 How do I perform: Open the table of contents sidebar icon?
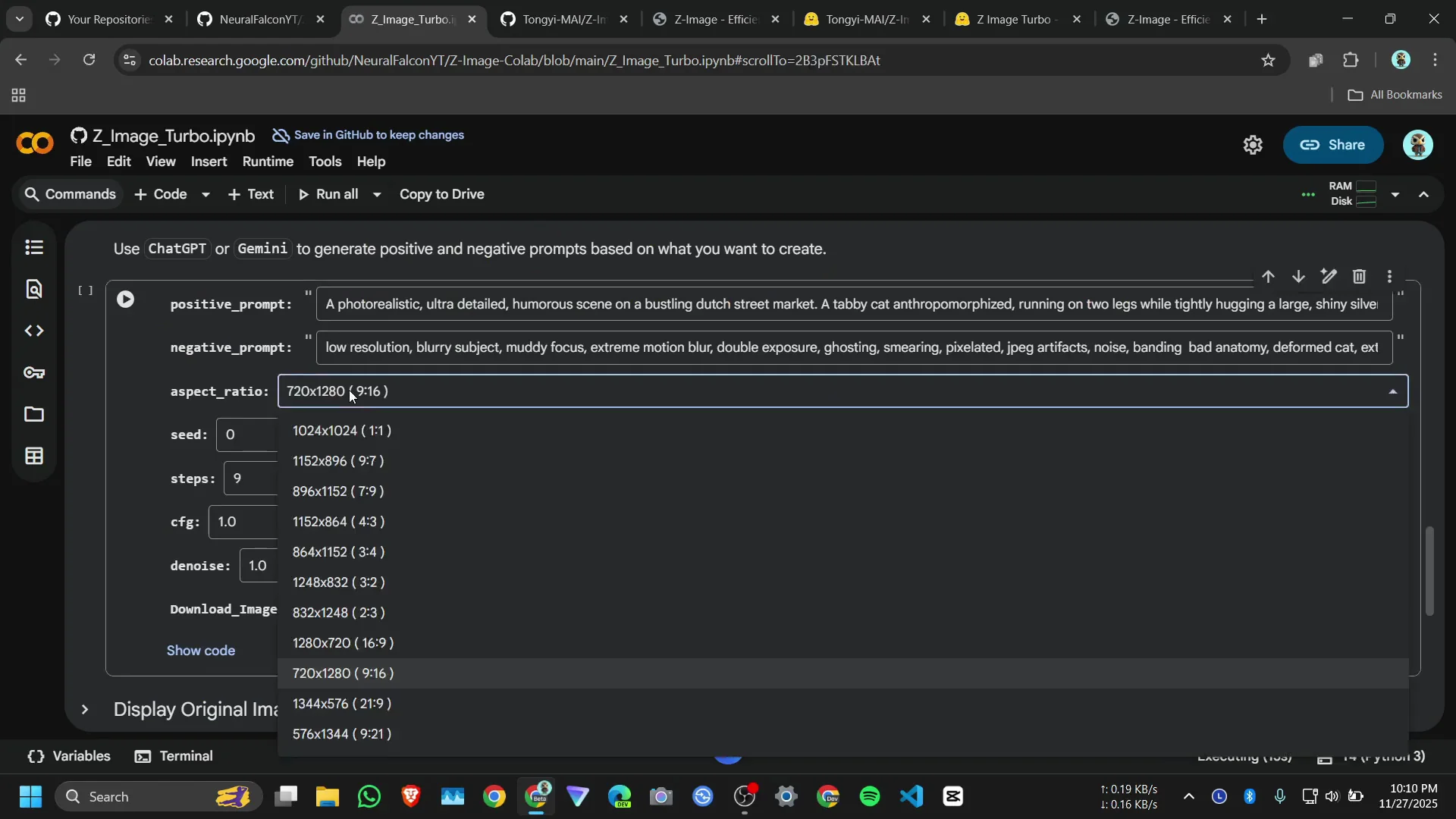point(34,247)
